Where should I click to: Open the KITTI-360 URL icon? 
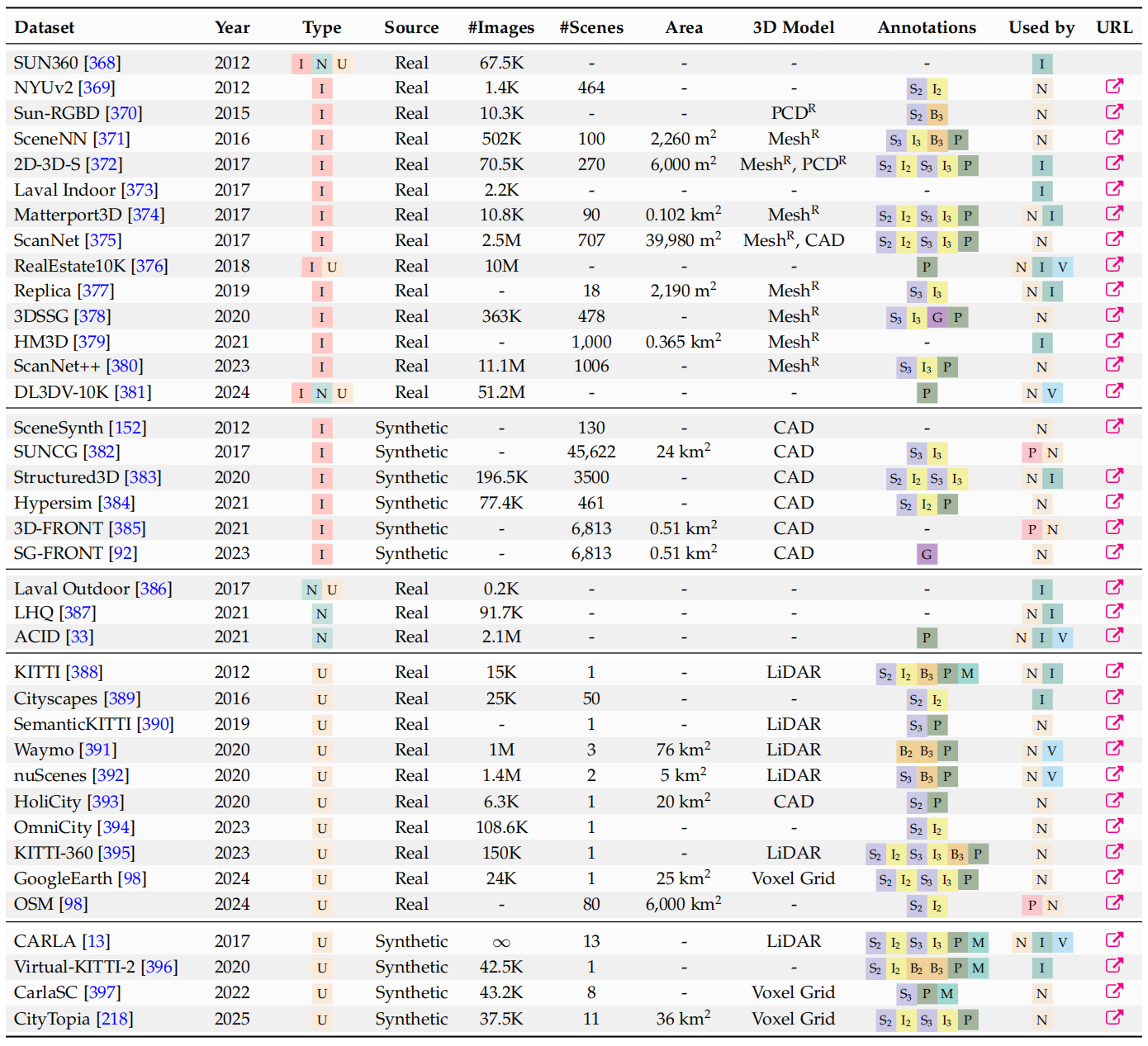[1114, 851]
